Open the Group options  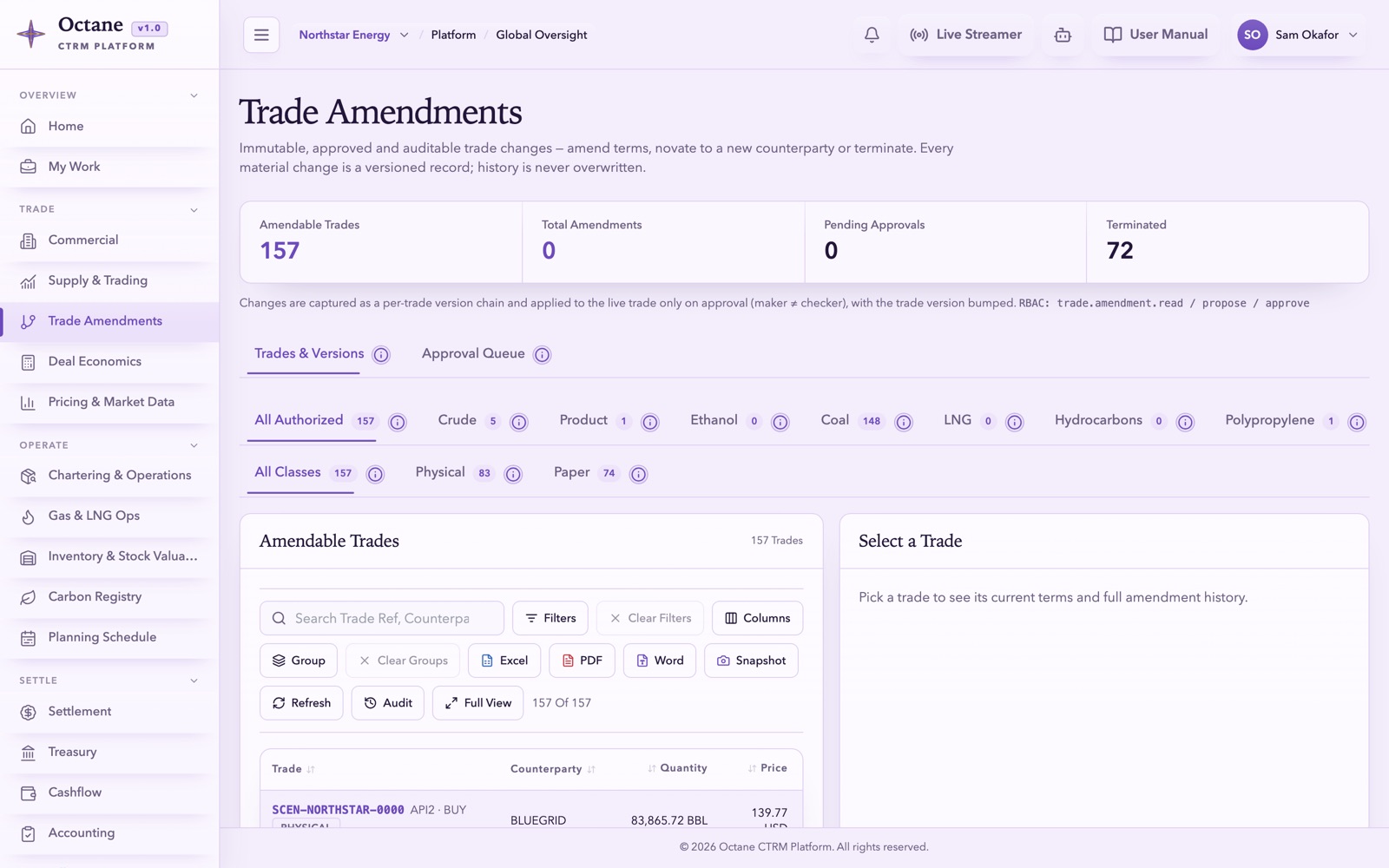pyautogui.click(x=299, y=661)
